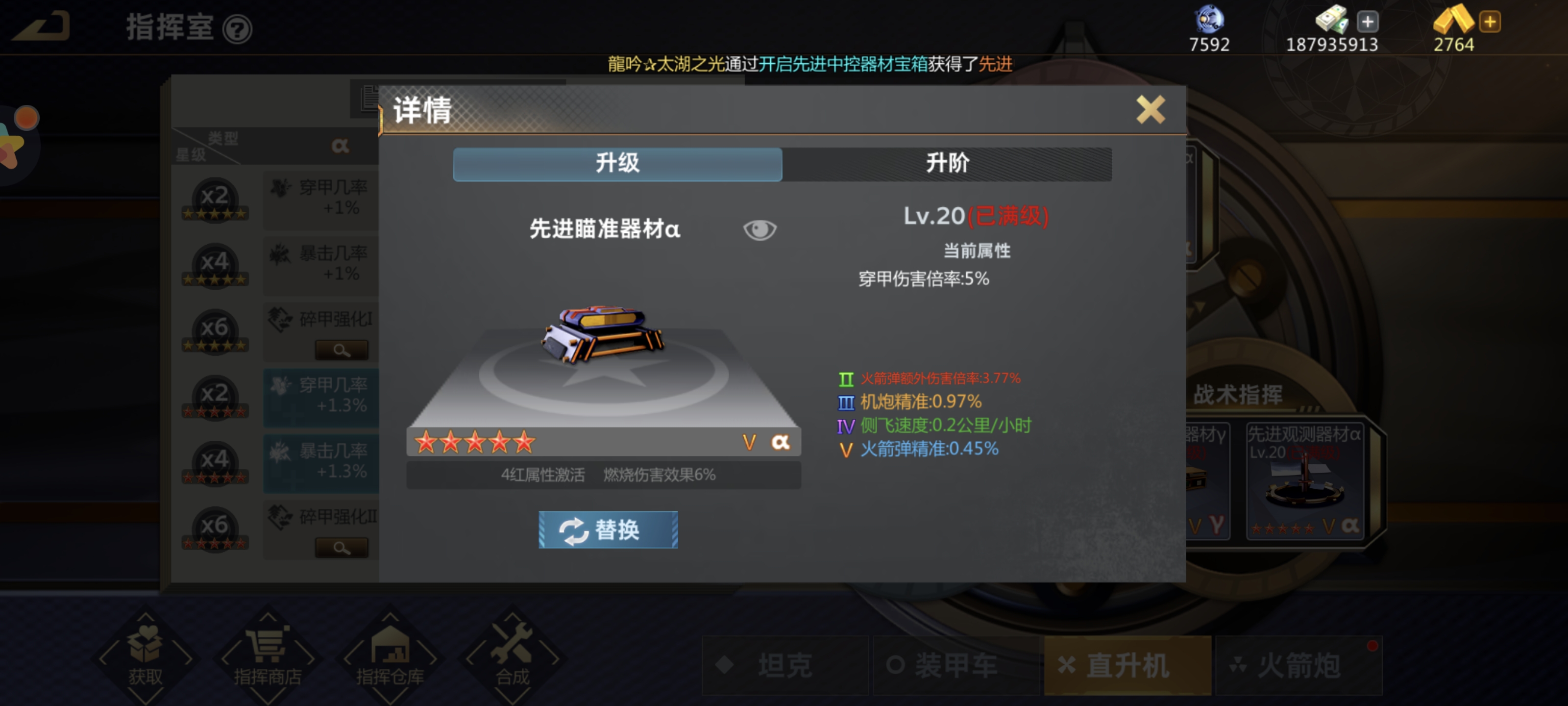Click the magnifier under 碎甲强化I
Image resolution: width=1568 pixels, height=706 pixels.
(342, 350)
